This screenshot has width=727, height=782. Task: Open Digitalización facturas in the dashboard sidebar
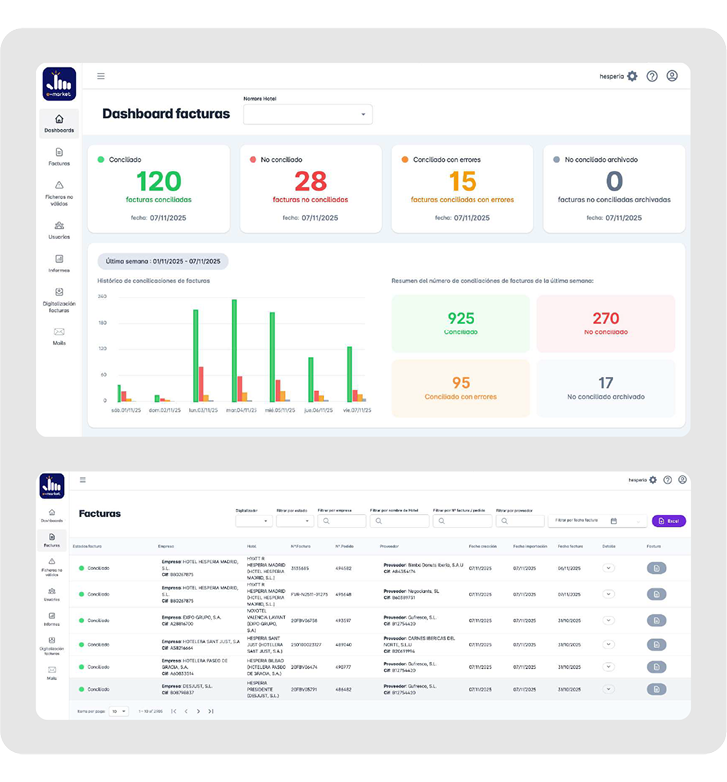click(59, 299)
